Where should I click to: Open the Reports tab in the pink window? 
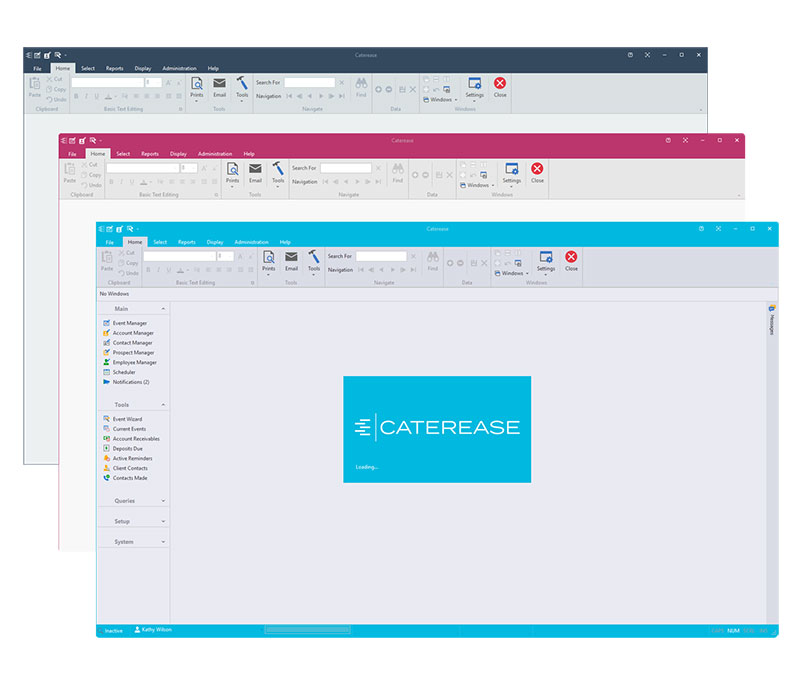click(150, 154)
